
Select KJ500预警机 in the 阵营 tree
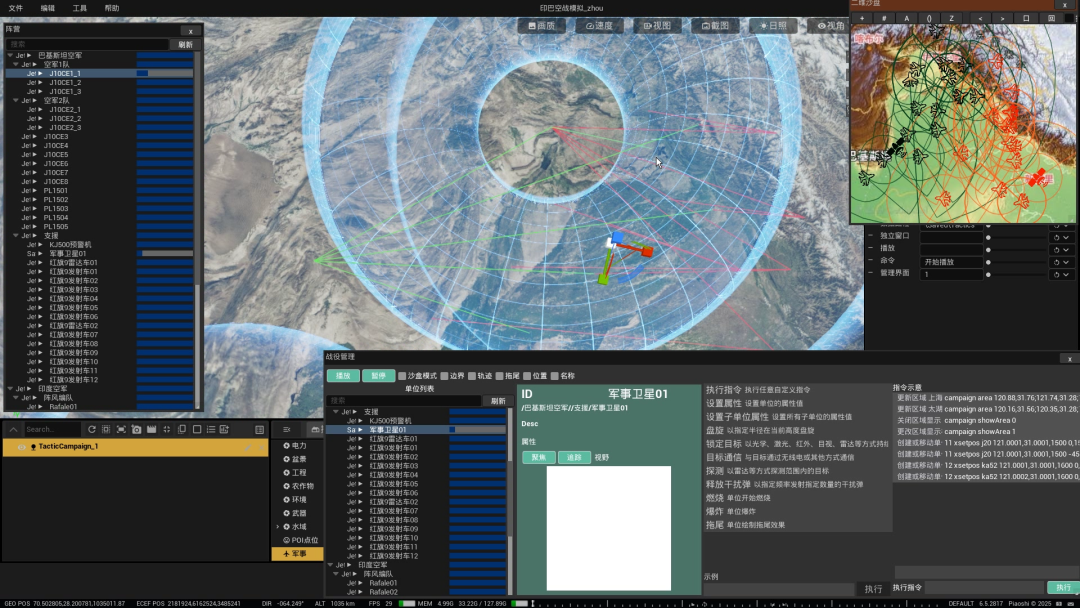70,244
